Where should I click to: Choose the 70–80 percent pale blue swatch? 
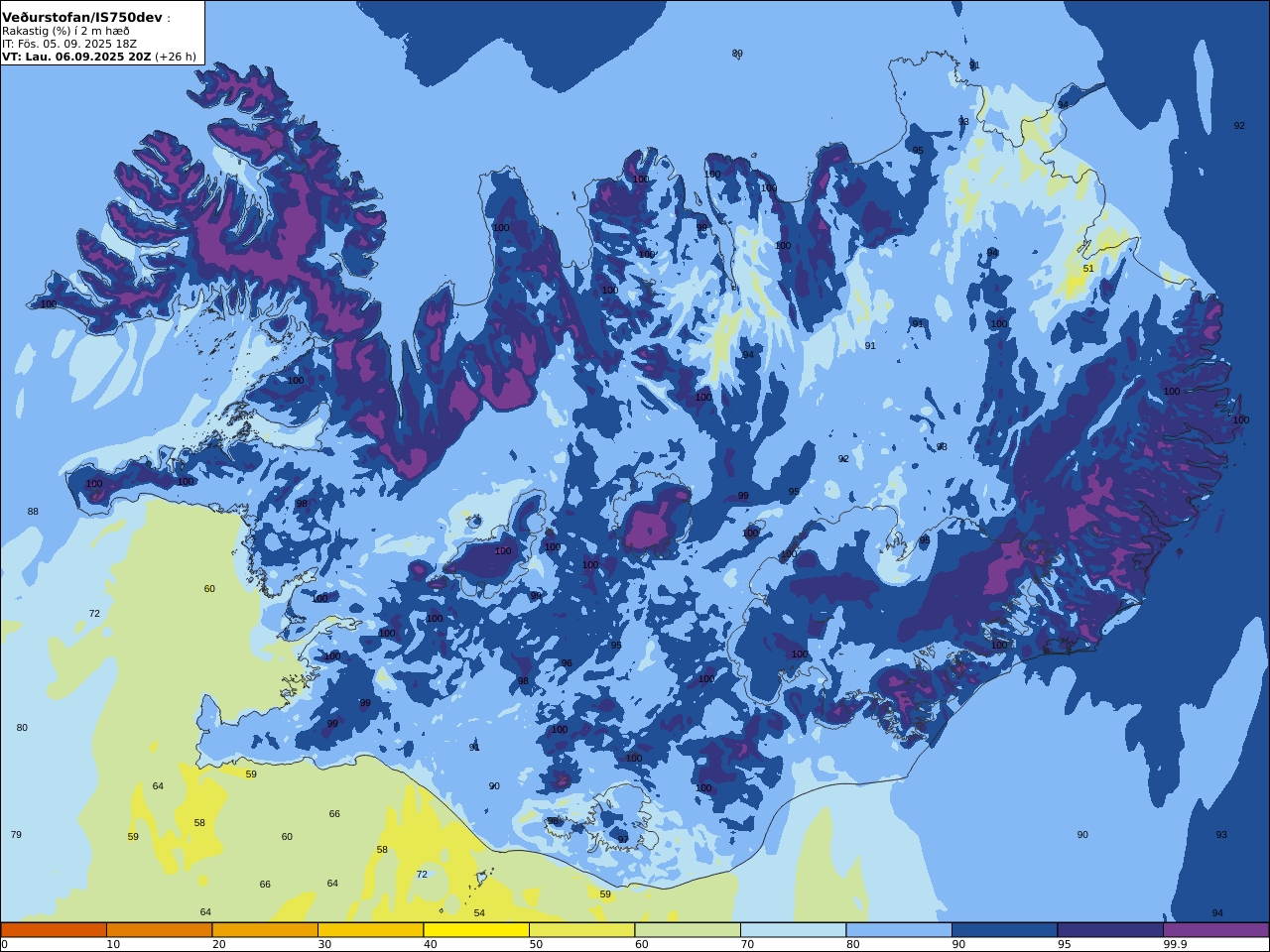click(793, 930)
